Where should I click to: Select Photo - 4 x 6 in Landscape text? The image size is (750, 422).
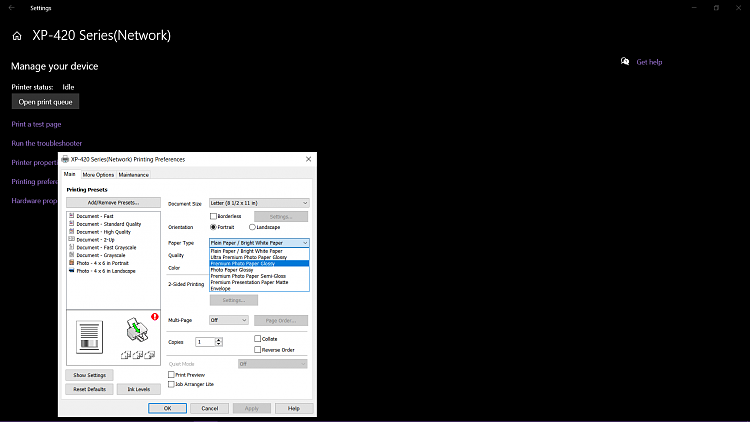[x=106, y=271]
